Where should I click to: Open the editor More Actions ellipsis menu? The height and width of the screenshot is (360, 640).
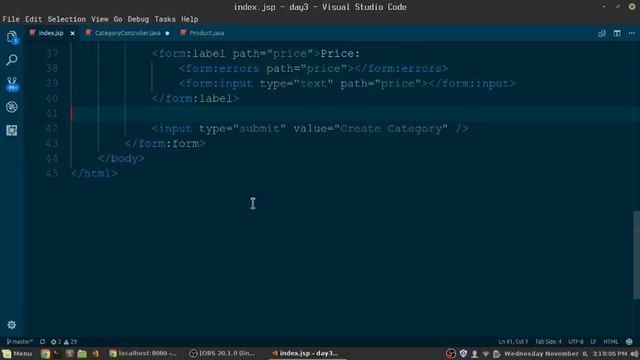[631, 33]
